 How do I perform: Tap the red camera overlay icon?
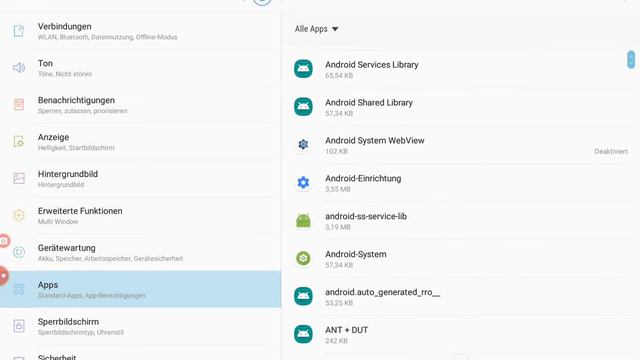tap(4, 241)
